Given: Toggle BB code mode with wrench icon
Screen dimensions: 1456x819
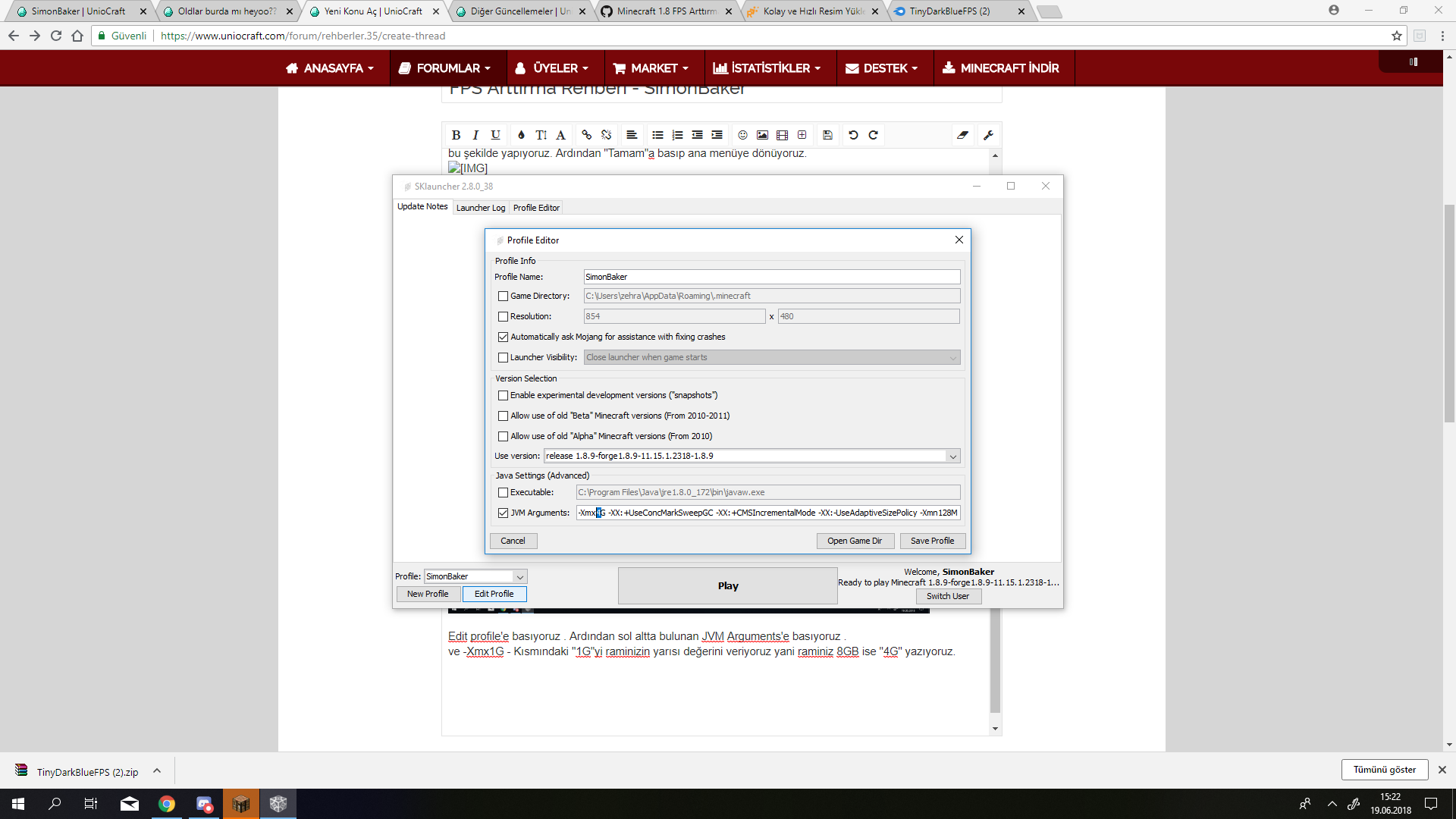Looking at the screenshot, I should tap(988, 135).
